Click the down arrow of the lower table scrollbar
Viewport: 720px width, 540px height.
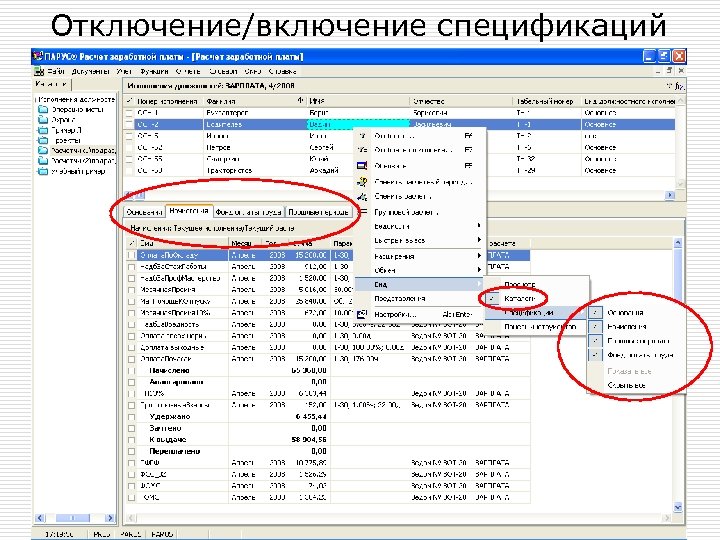coord(678,507)
